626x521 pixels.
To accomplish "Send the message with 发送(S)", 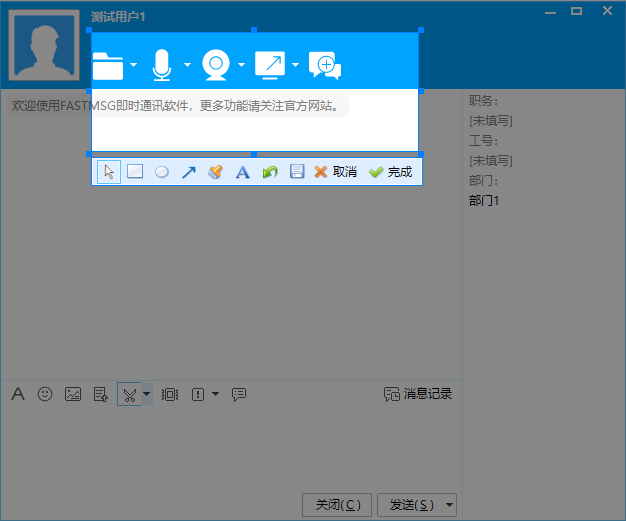I will [x=410, y=505].
